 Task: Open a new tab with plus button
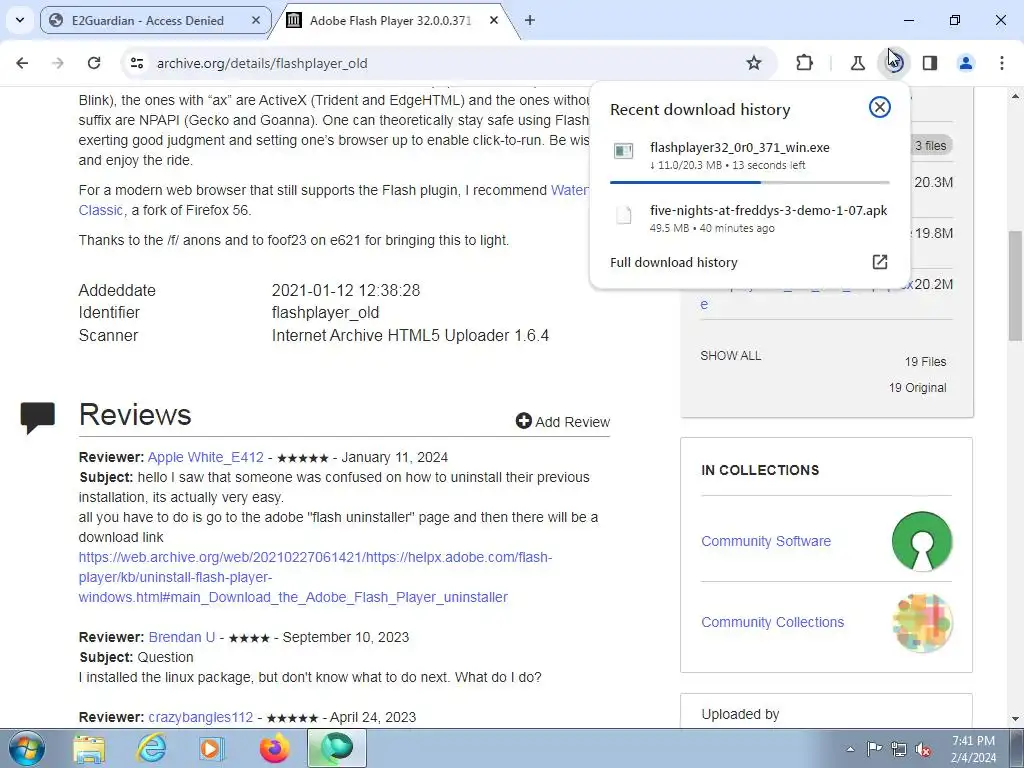(x=530, y=20)
